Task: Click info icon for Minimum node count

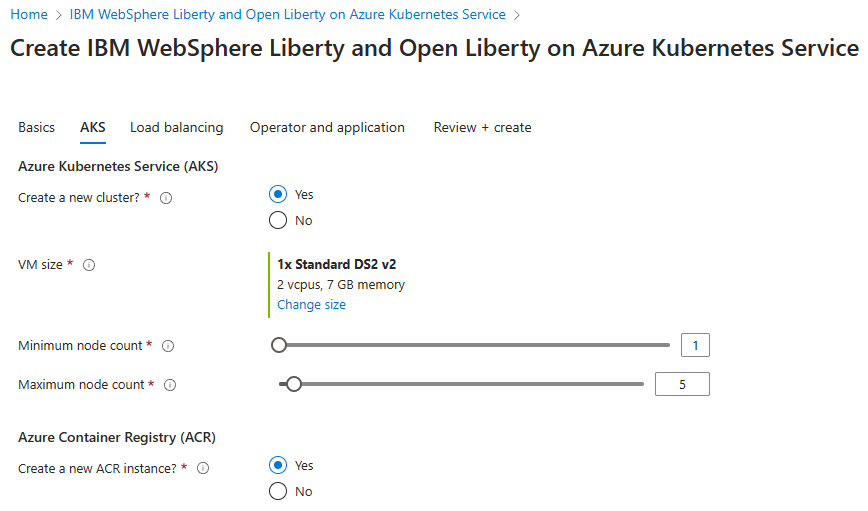Action: tap(168, 346)
